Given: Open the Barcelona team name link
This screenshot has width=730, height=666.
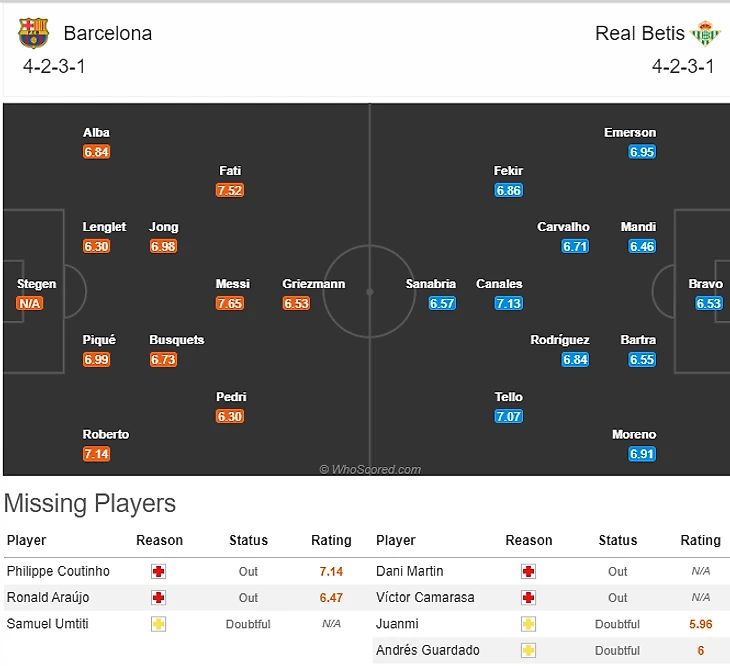Looking at the screenshot, I should point(108,33).
